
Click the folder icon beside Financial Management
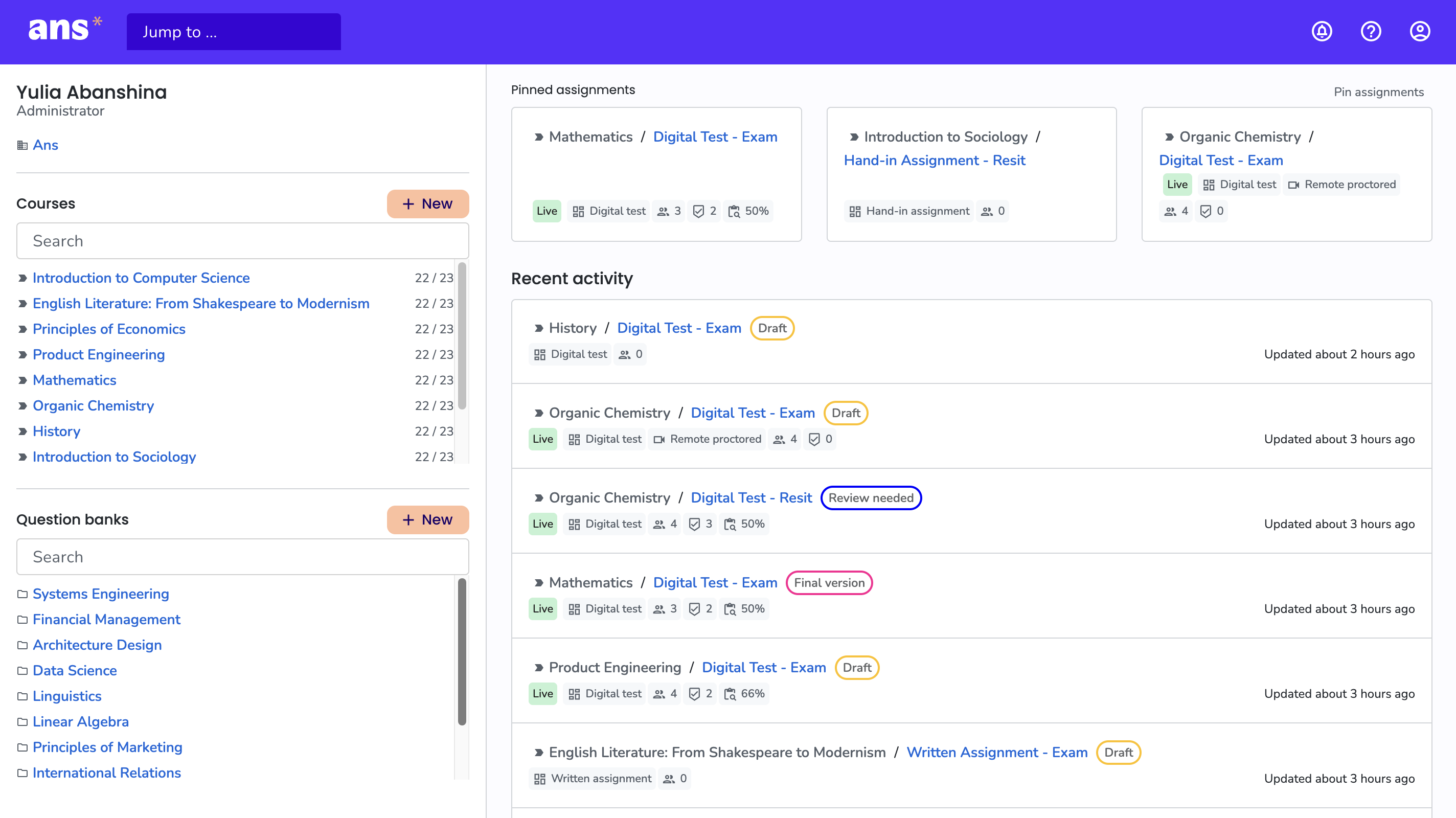coord(22,620)
